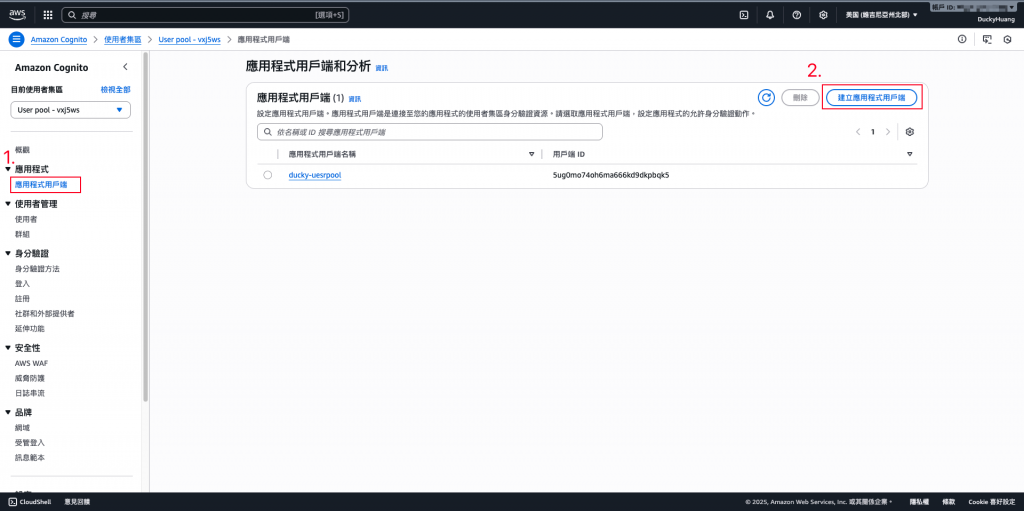Click the CloudShell icon in the footer
This screenshot has height=511, width=1024.
[x=12, y=502]
